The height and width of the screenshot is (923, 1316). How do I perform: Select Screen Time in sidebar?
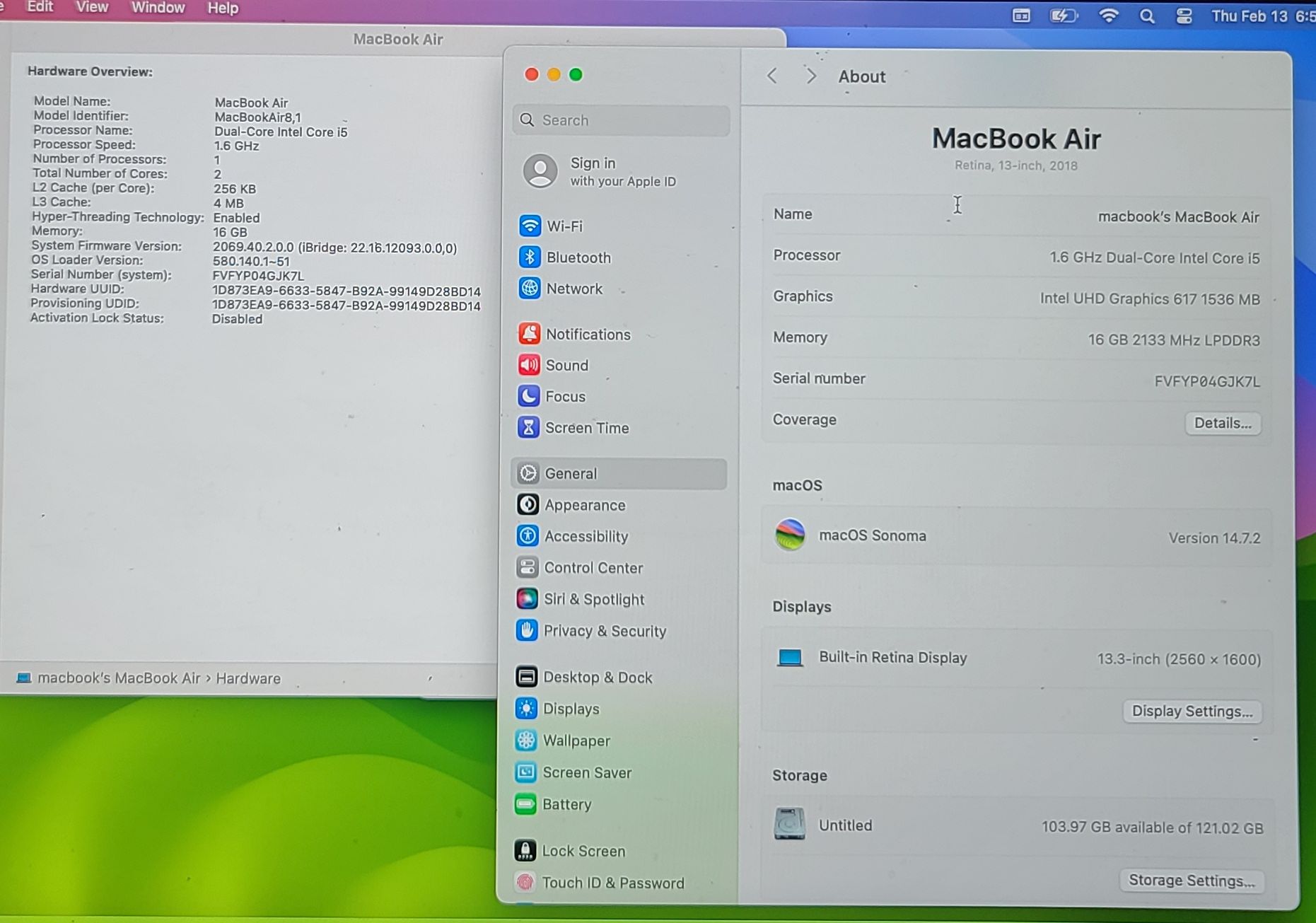click(586, 428)
